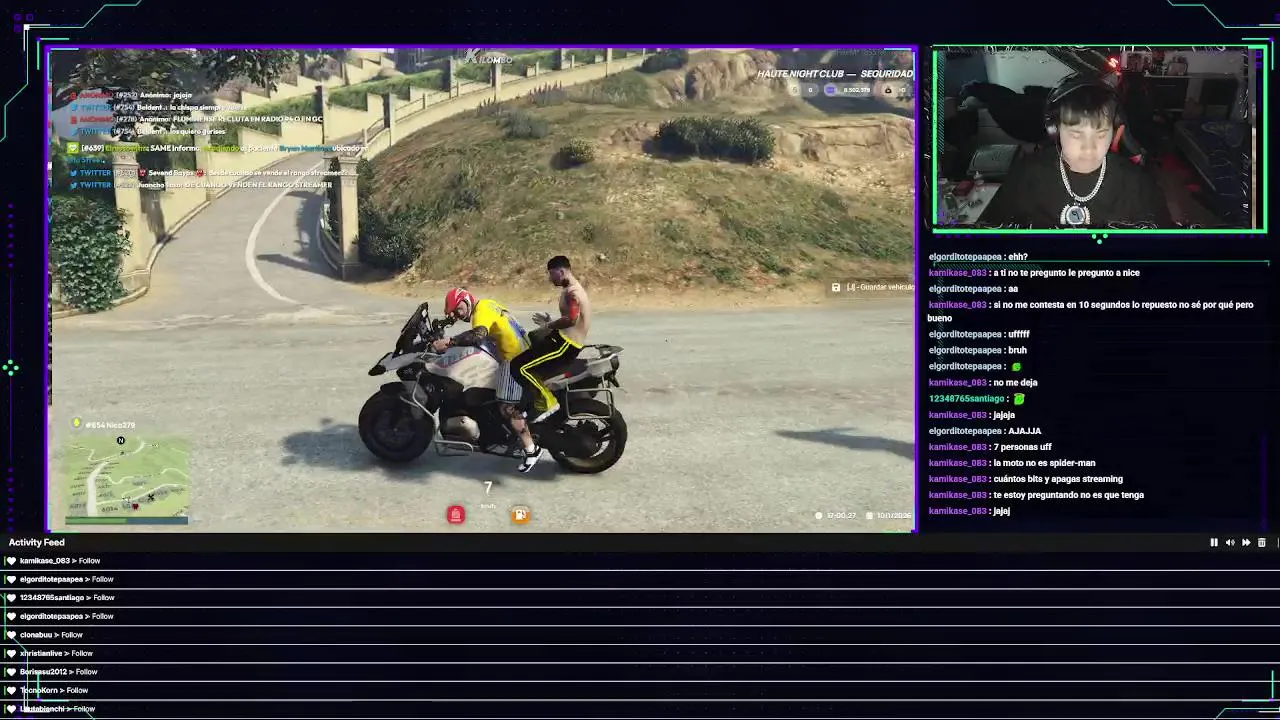
Task: Click the streamer webcam overlay
Action: [x=1099, y=139]
